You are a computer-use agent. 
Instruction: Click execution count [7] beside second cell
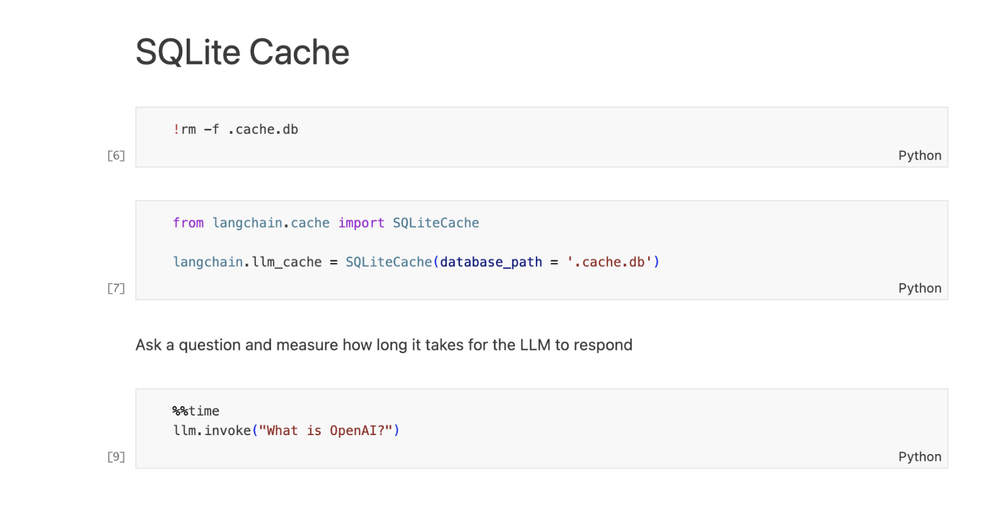tap(116, 288)
